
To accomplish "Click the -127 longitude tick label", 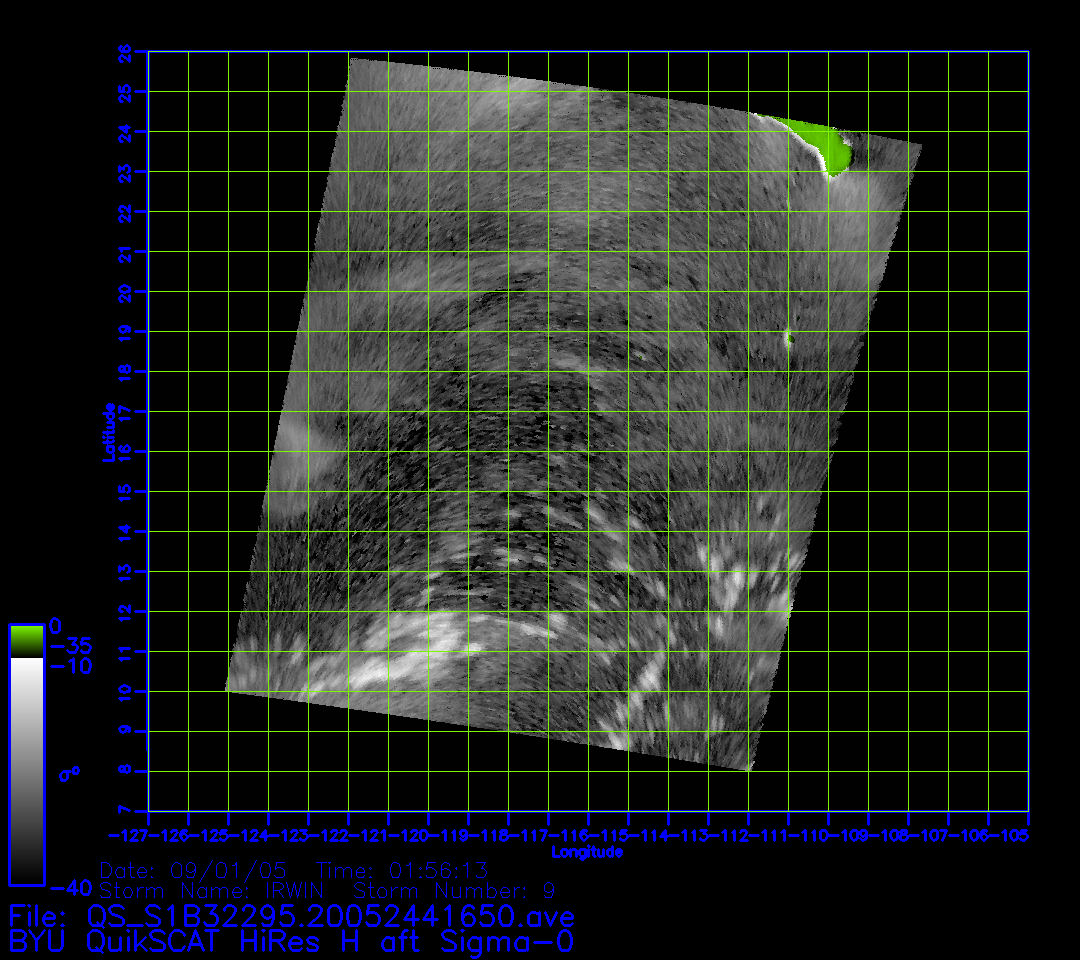I will pyautogui.click(x=129, y=835).
